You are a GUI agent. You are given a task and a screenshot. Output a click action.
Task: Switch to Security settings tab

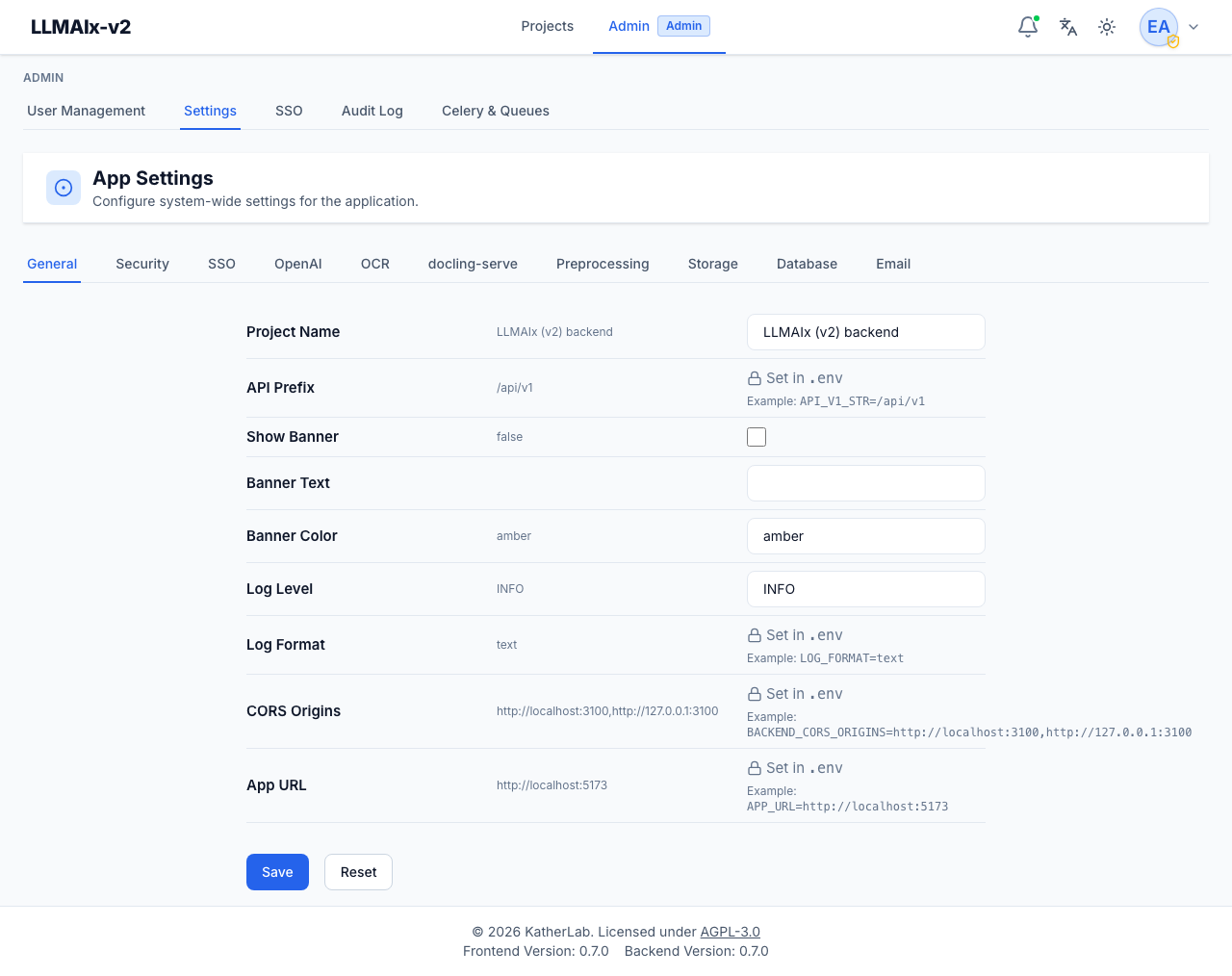pyautogui.click(x=142, y=264)
